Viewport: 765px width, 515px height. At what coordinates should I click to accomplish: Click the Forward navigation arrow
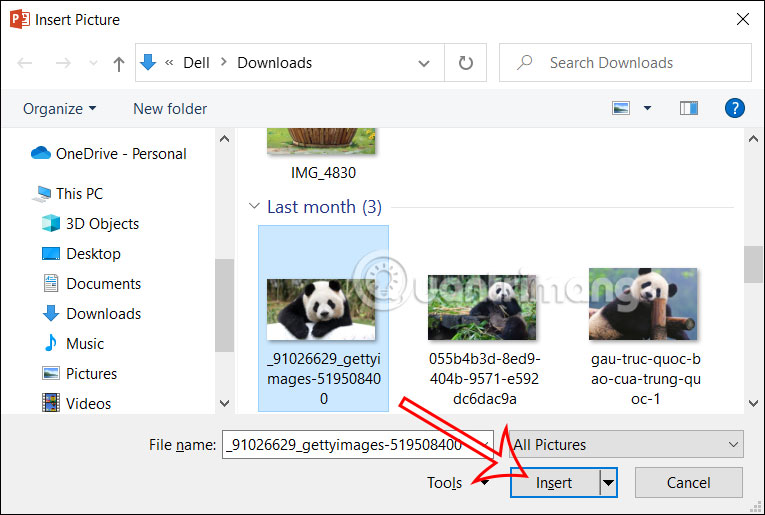coord(63,63)
